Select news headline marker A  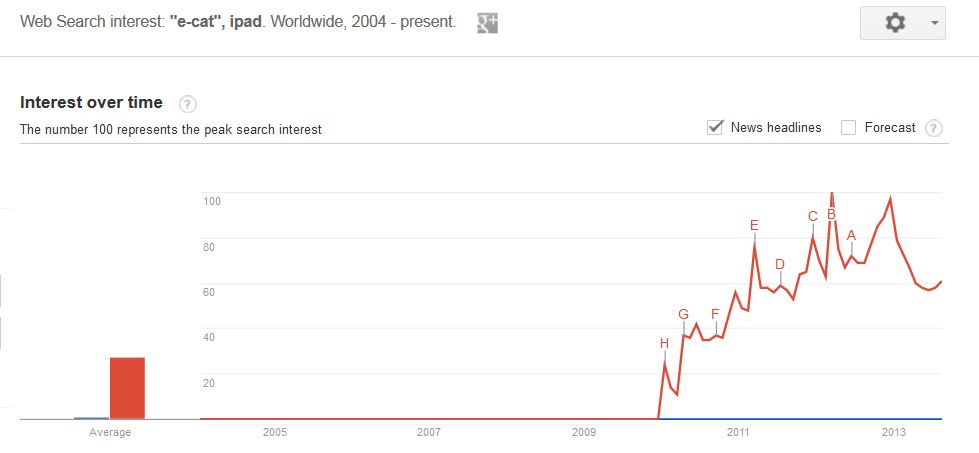pyautogui.click(x=851, y=236)
